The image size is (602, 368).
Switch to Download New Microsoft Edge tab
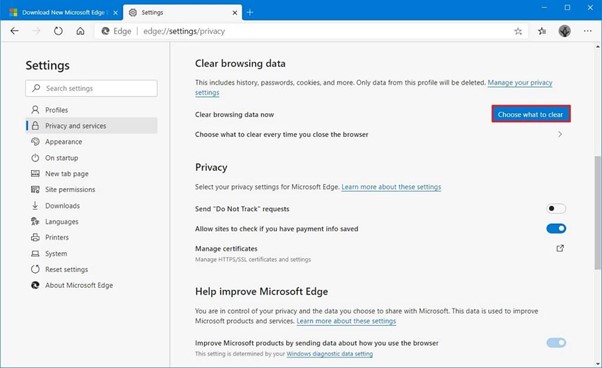coord(62,12)
